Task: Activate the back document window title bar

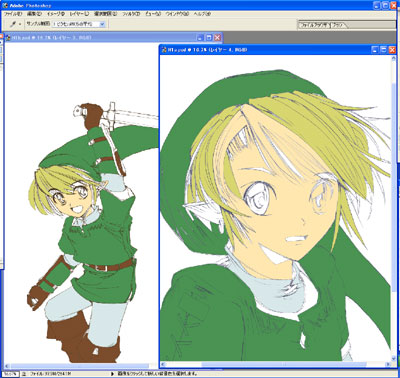Action: pos(100,38)
